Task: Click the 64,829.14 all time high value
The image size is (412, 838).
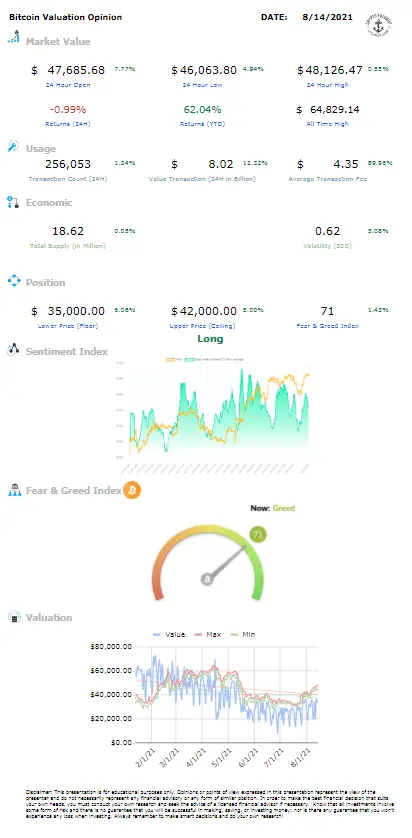Action: pyautogui.click(x=335, y=110)
